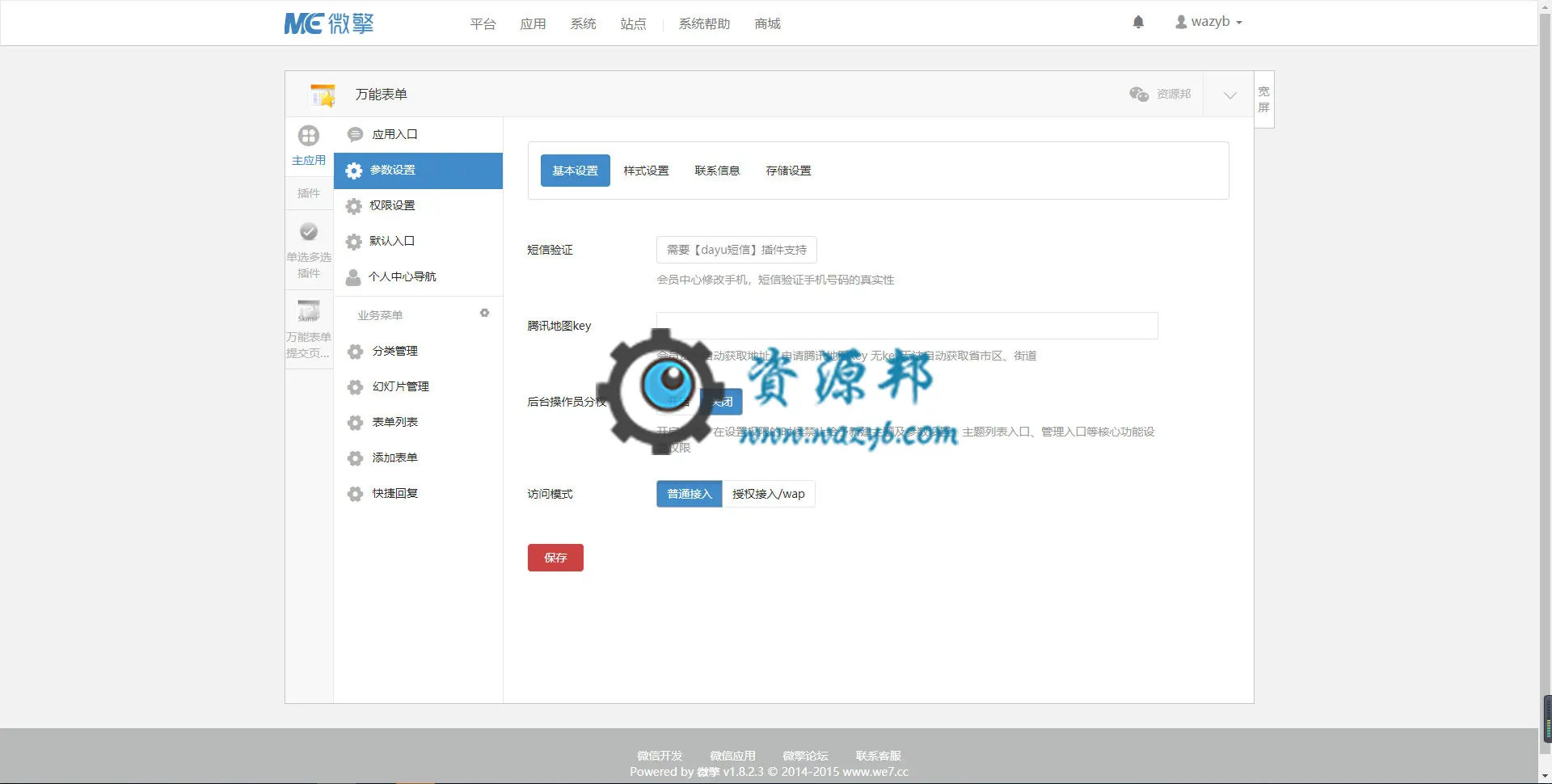Click the small gear beside 业务菜单
This screenshot has width=1552, height=784.
484,313
